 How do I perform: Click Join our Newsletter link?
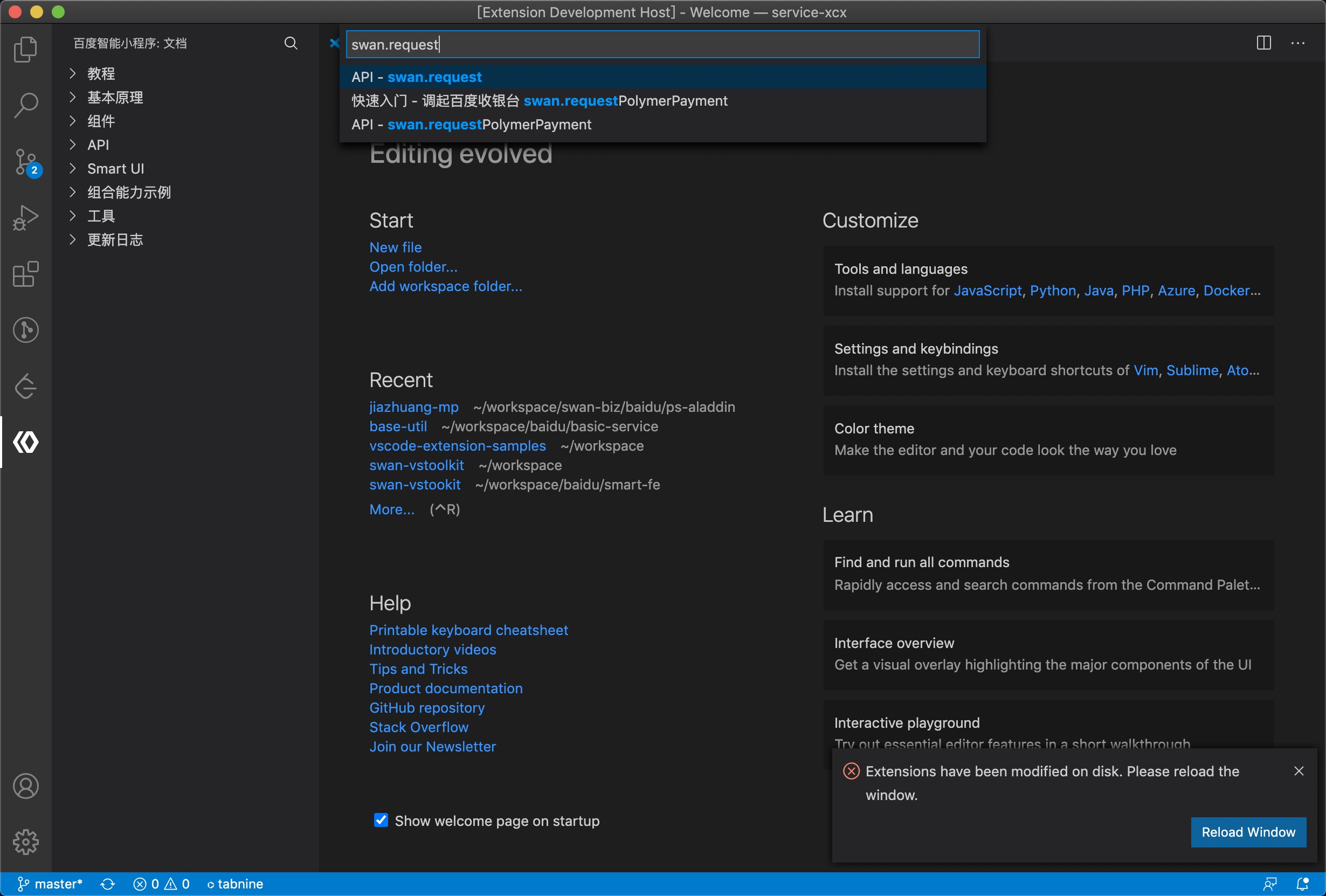click(x=432, y=747)
